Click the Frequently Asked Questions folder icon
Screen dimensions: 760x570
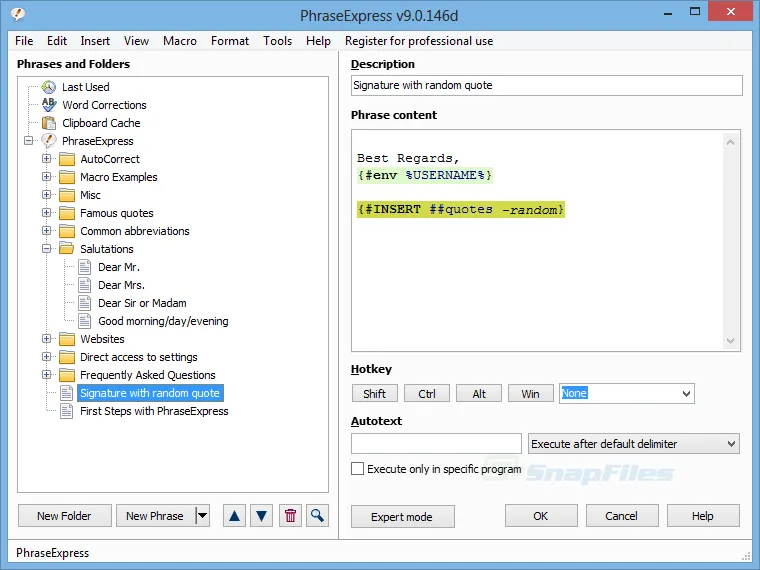(x=67, y=375)
